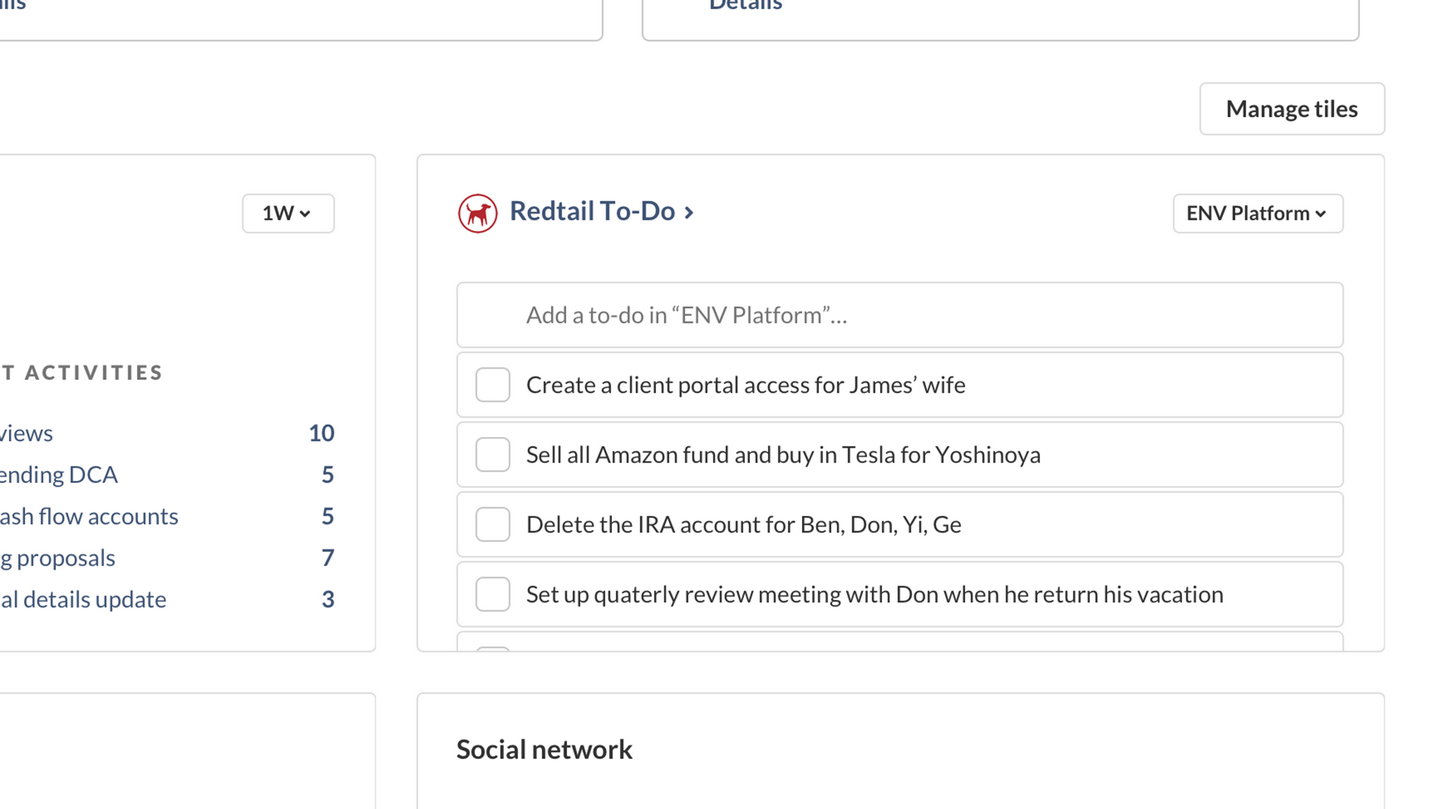Click the red Redtail dog logo icon
Viewport: 1438px width, 809px height.
(x=477, y=213)
